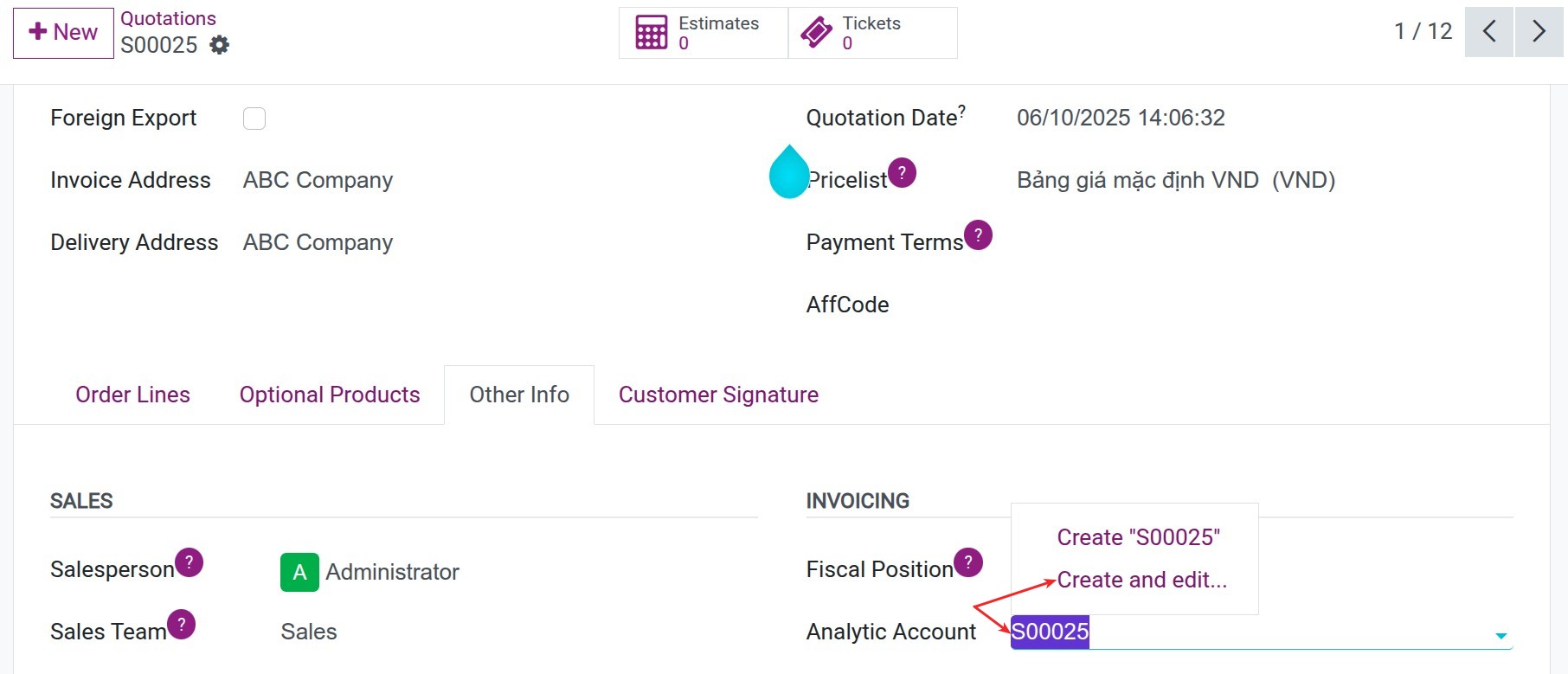The height and width of the screenshot is (674, 1568).
Task: Open the gear actions menu beside S00025
Action: 220,45
